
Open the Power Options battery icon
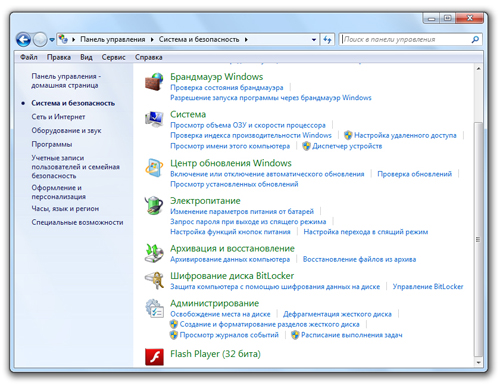[154, 205]
